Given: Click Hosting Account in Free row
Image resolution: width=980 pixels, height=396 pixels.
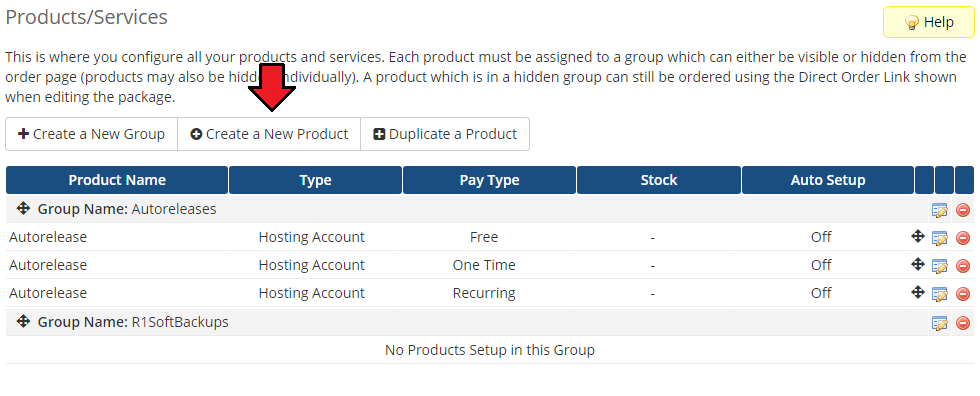Looking at the screenshot, I should click(311, 237).
